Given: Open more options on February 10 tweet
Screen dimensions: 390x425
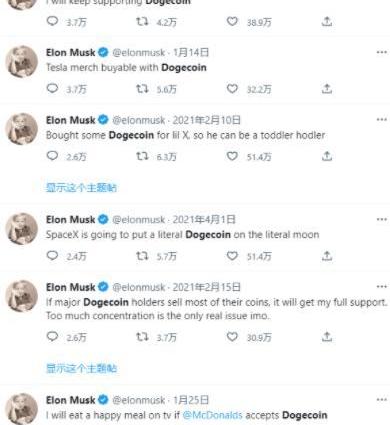Looking at the screenshot, I should point(381,119).
